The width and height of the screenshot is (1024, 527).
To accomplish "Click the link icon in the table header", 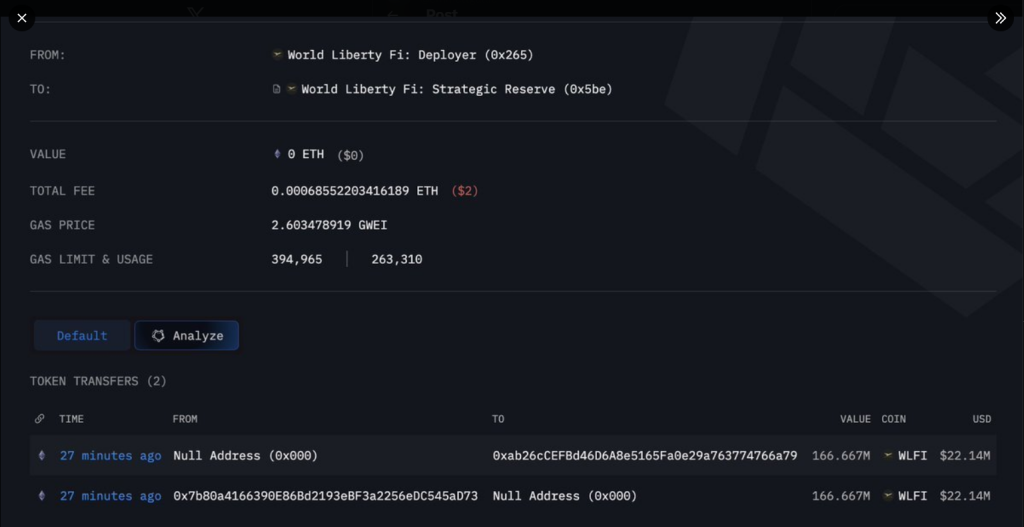I will 40,419.
